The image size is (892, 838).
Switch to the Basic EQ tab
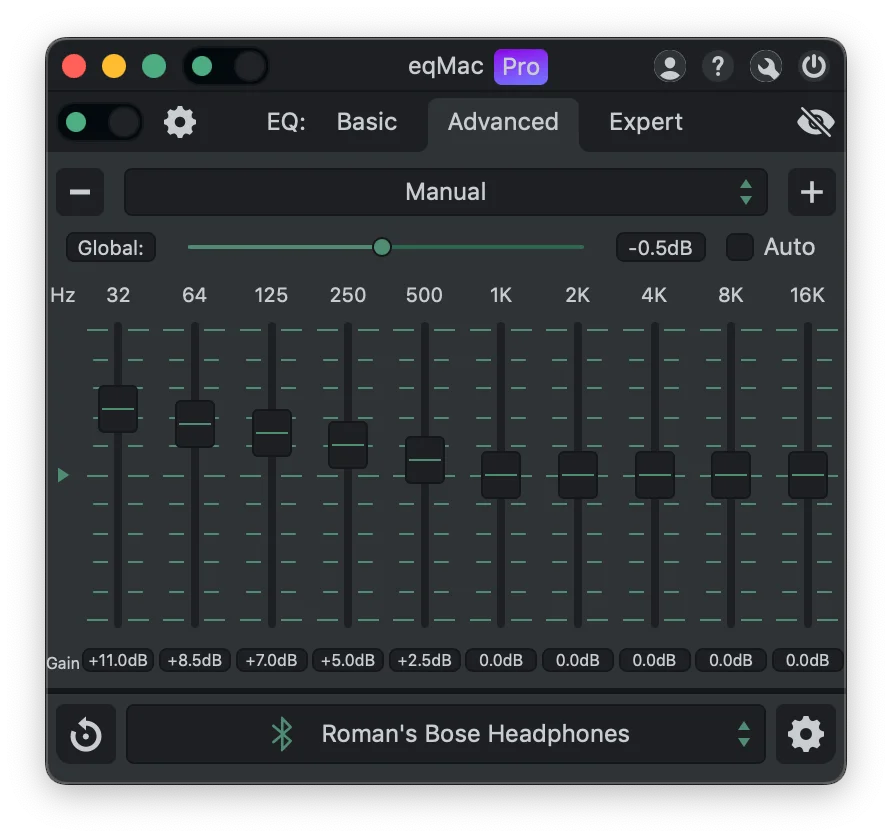[x=367, y=122]
